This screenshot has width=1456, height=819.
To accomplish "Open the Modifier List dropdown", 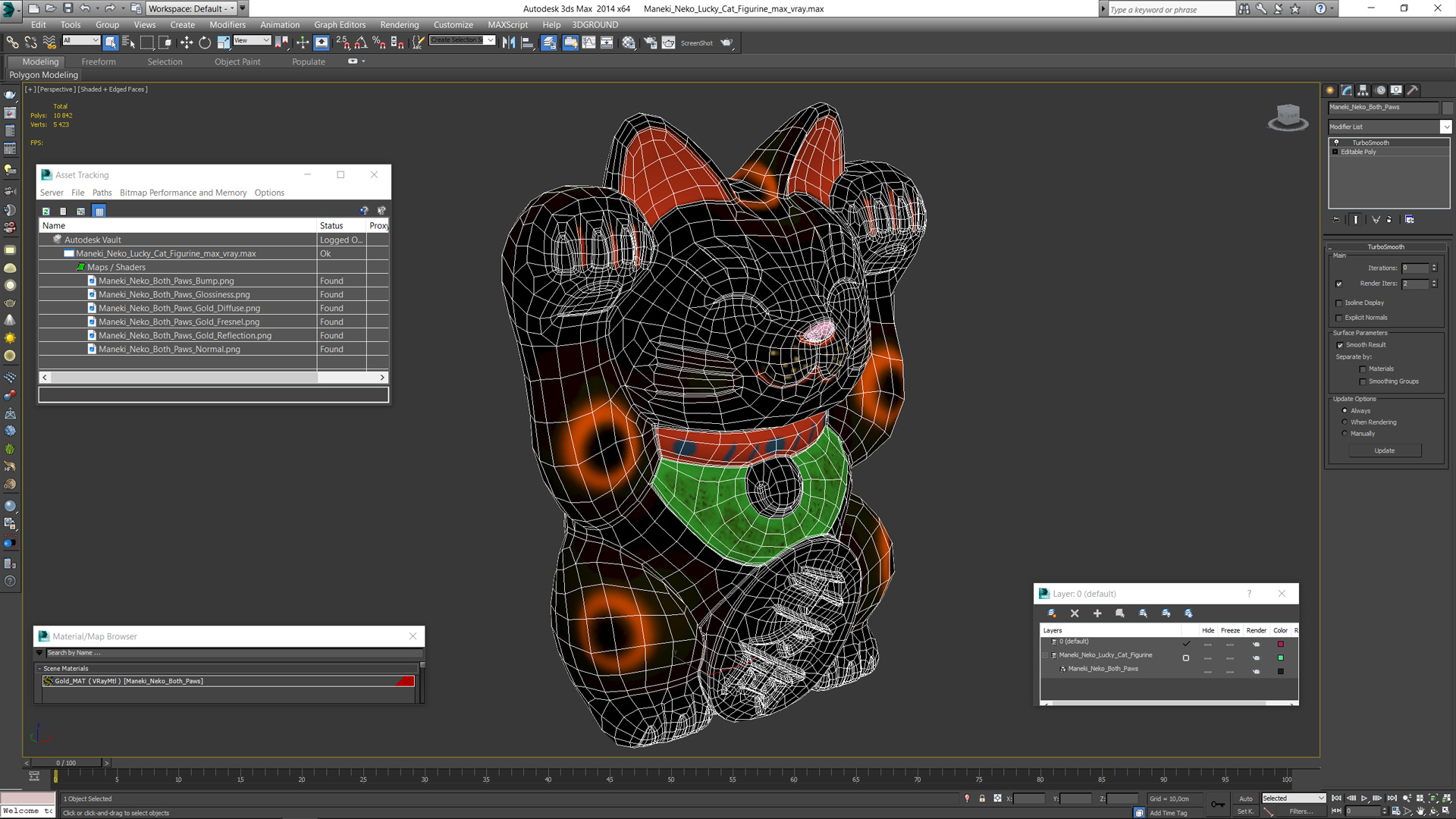I will tap(1446, 127).
